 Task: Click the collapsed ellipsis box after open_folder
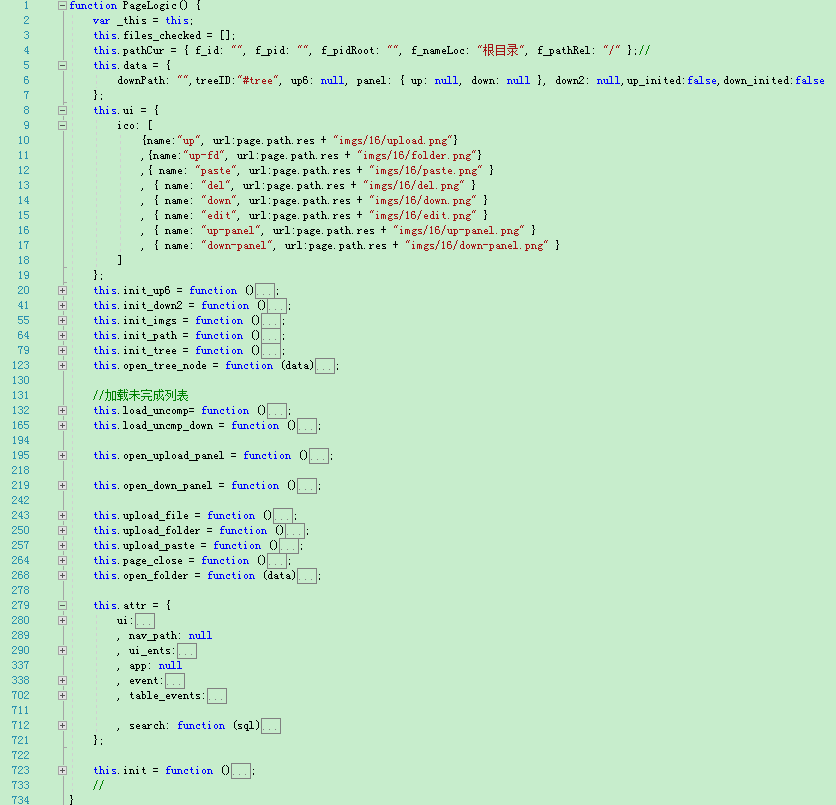(307, 576)
